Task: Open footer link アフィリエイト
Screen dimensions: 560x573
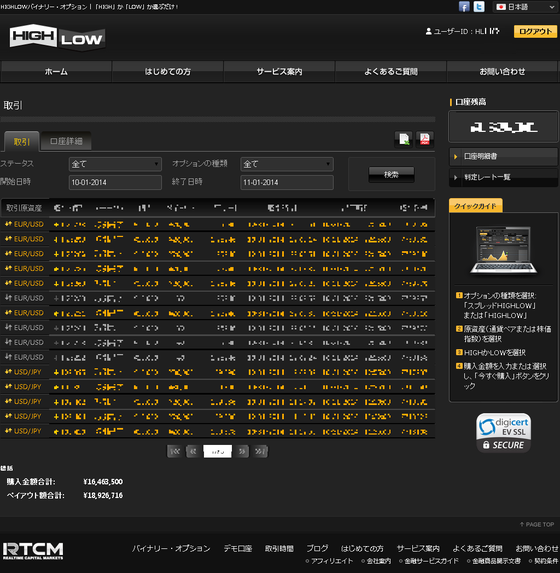Action: coord(332,561)
